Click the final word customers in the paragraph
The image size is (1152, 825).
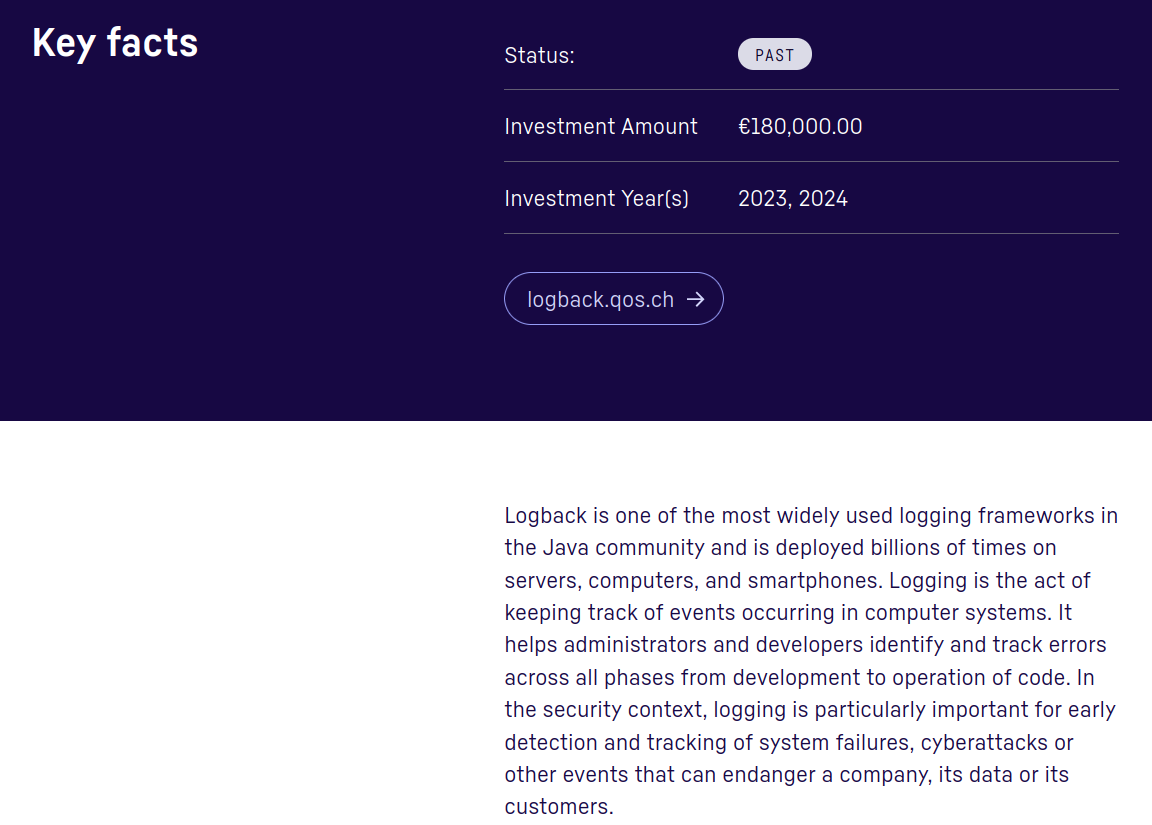point(556,807)
